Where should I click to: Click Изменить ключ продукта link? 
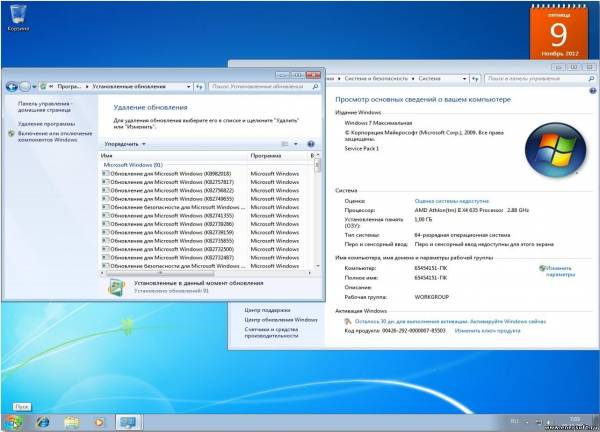coord(488,331)
